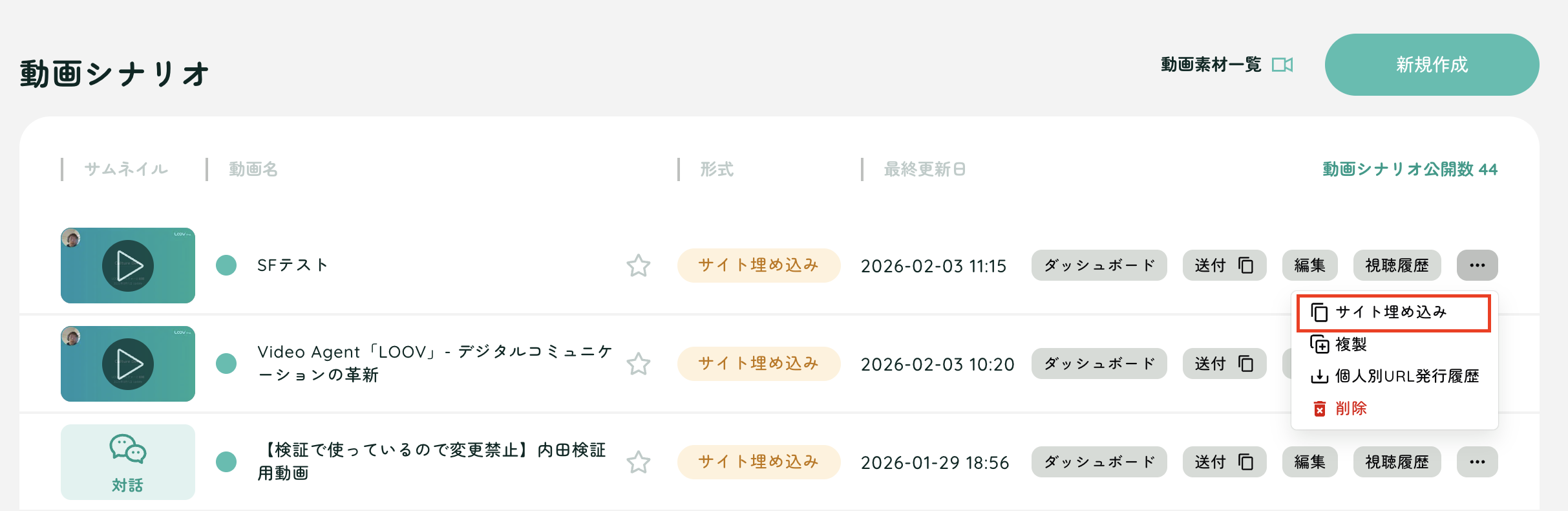Open ダッシュボード for the SFテスト scenario
The height and width of the screenshot is (511, 1568).
pos(1099,265)
